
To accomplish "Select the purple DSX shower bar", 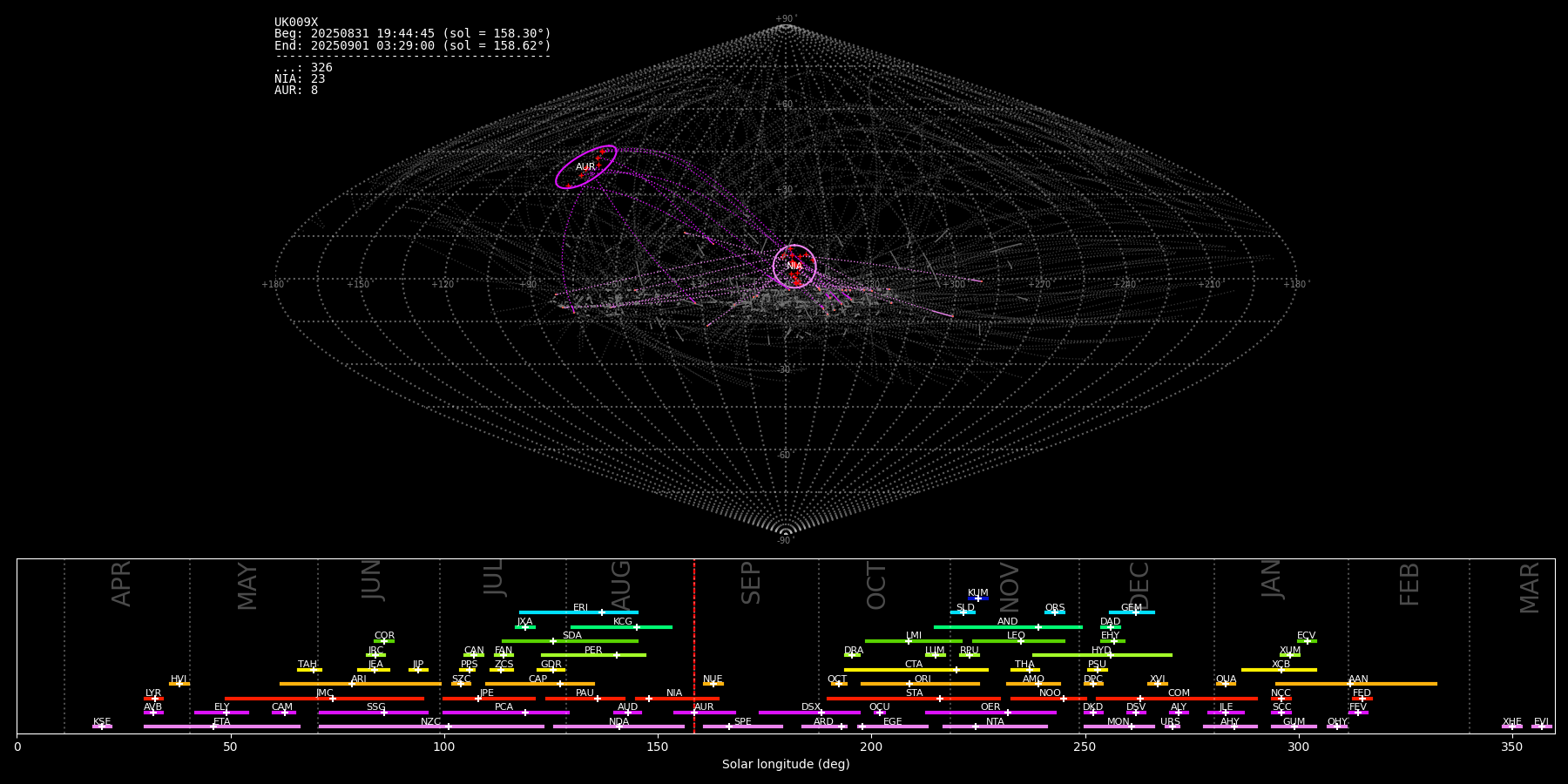I will point(809,713).
